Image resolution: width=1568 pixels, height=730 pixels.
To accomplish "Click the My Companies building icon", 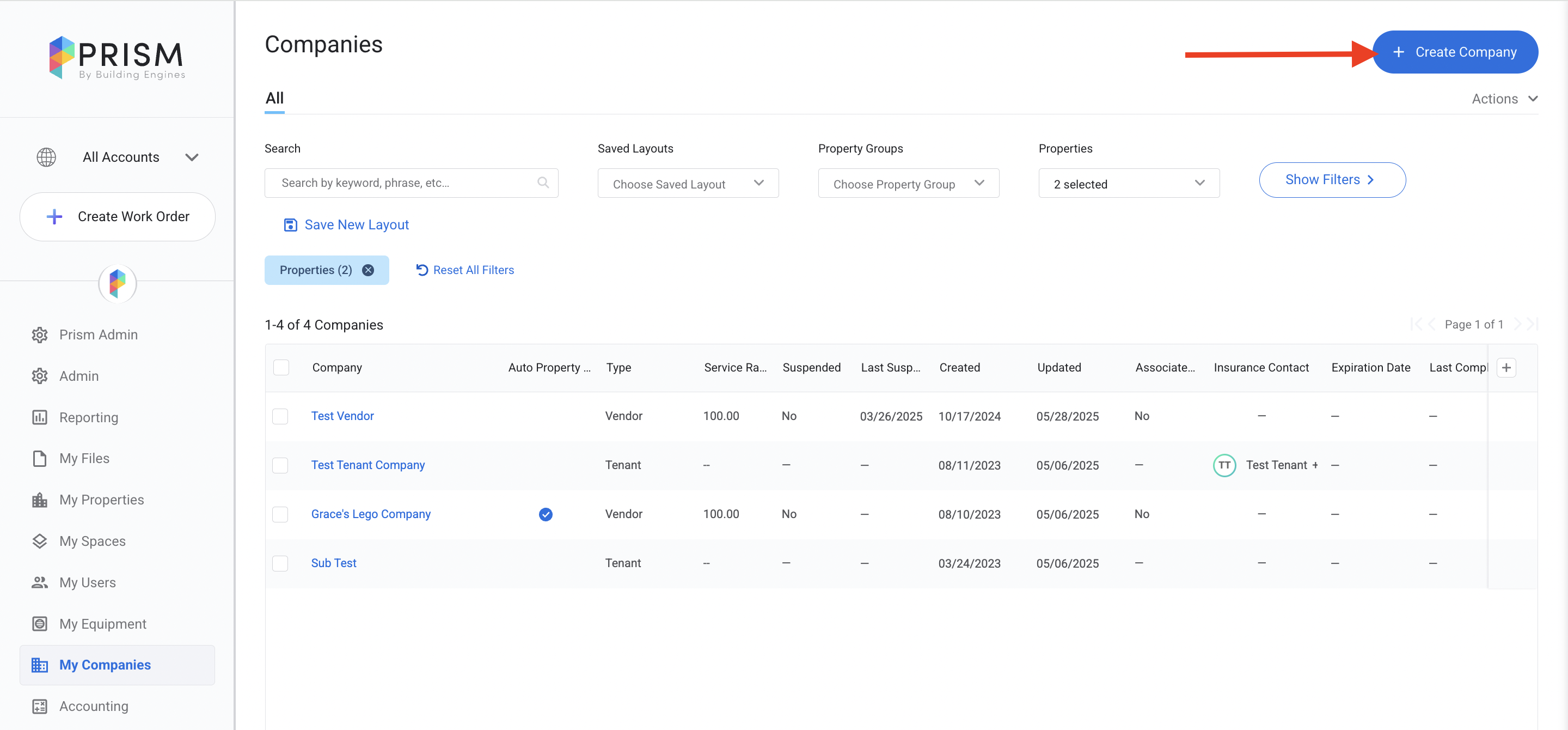I will 40,665.
